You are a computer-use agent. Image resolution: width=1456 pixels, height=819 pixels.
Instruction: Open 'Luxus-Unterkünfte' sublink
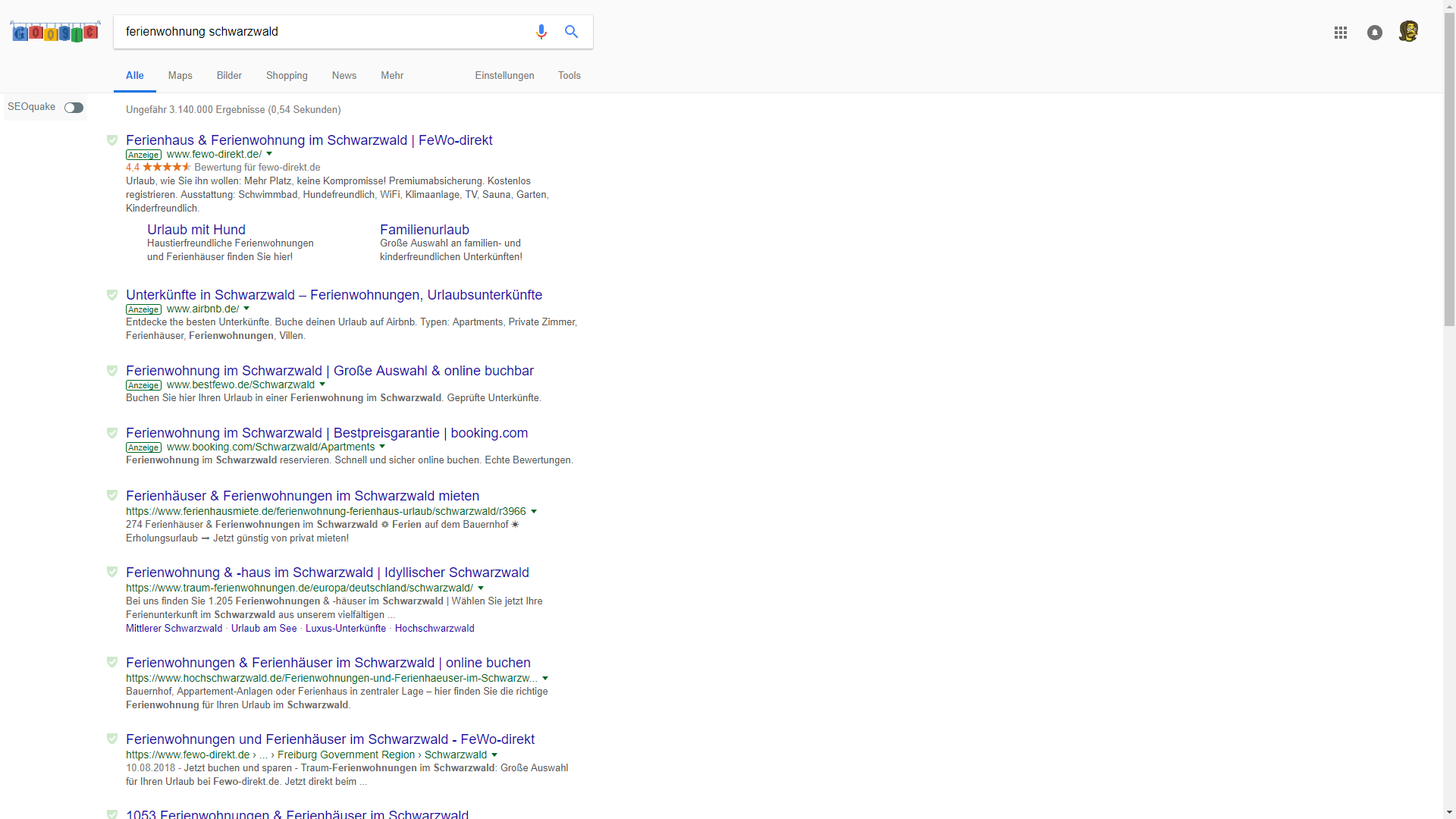click(346, 629)
